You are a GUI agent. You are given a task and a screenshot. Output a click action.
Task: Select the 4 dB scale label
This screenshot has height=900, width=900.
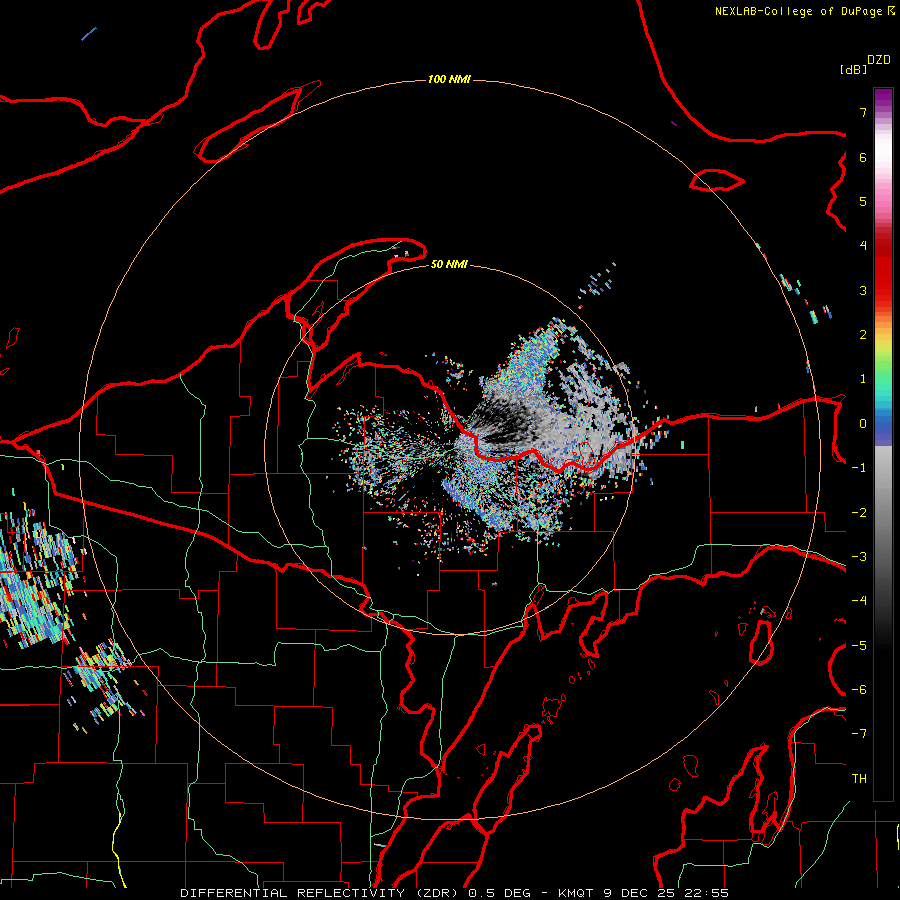[863, 246]
